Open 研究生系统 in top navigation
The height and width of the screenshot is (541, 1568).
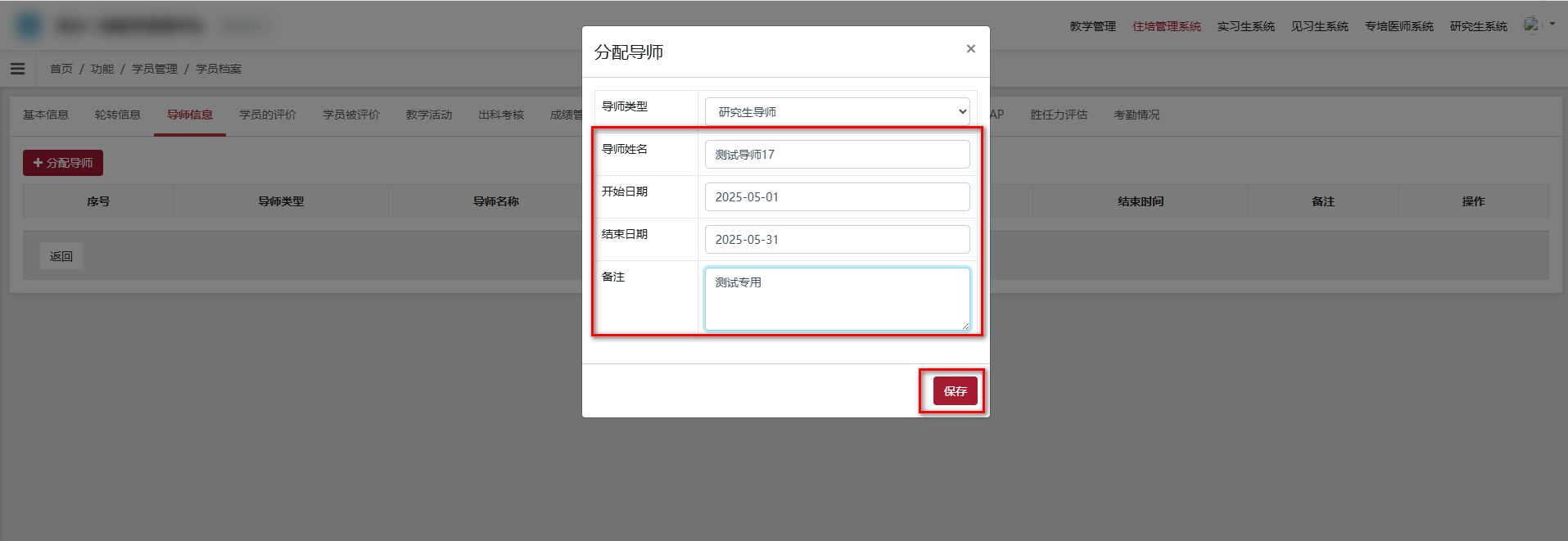tap(1478, 26)
